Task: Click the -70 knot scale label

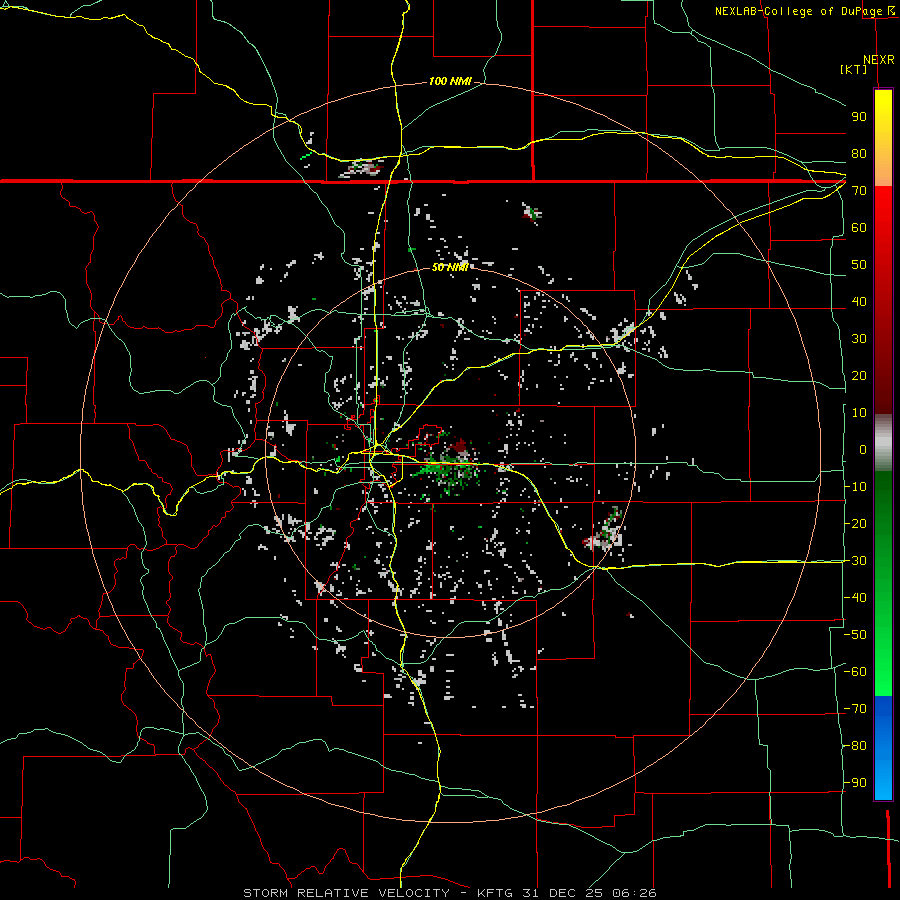Action: 855,709
